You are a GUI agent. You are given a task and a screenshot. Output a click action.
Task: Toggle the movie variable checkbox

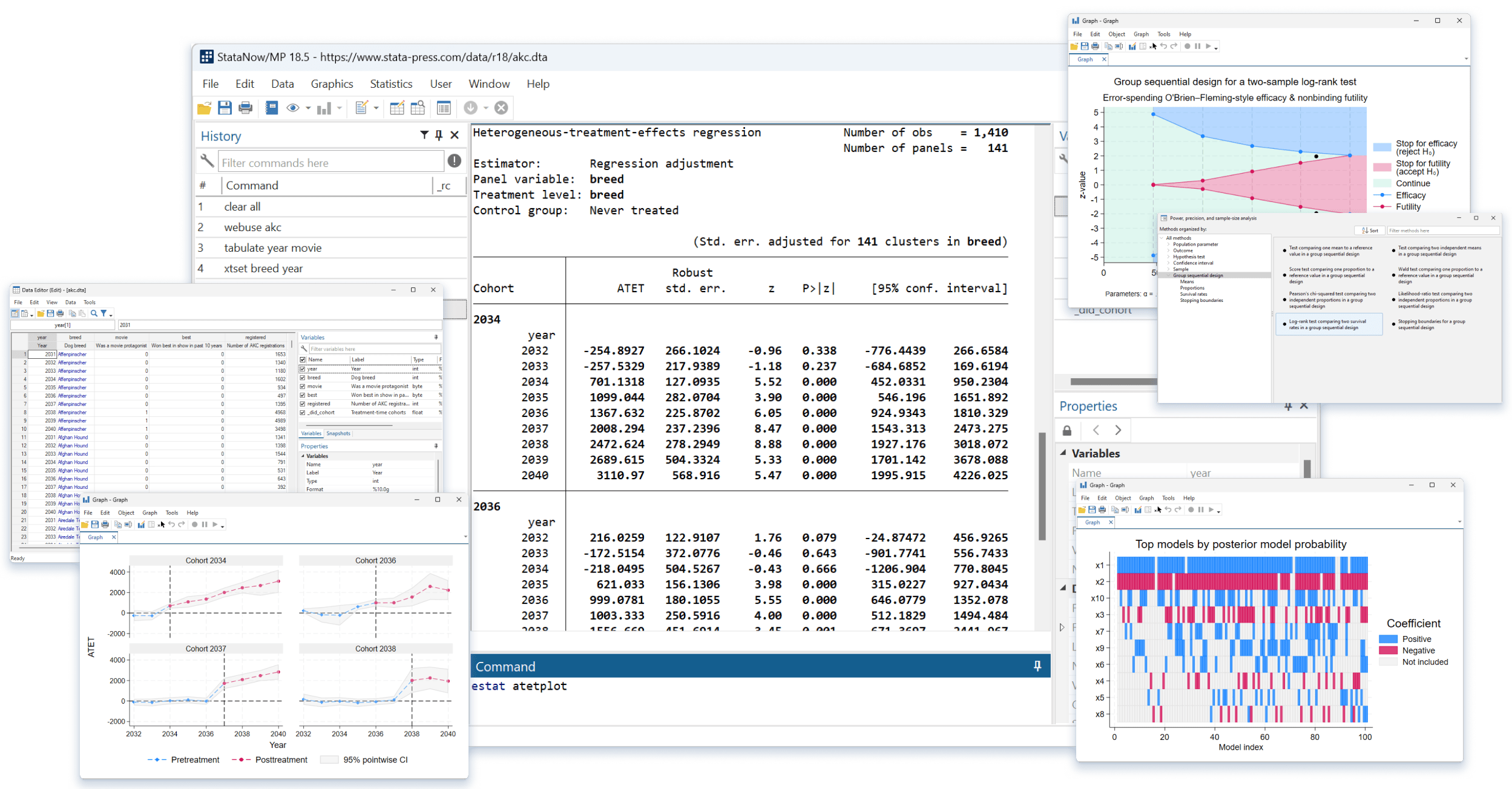tap(303, 386)
